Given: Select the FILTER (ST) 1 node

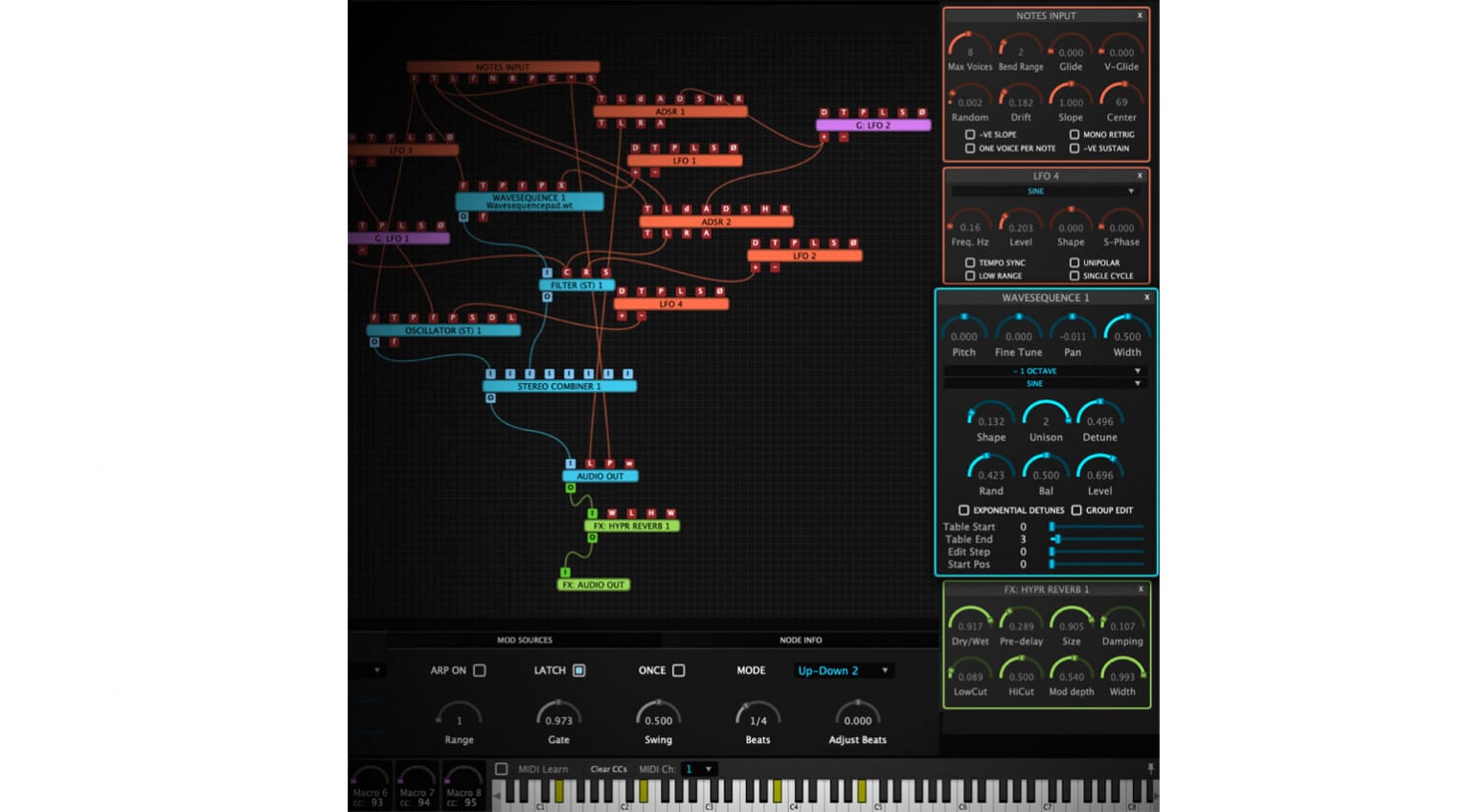Looking at the screenshot, I should [x=577, y=285].
